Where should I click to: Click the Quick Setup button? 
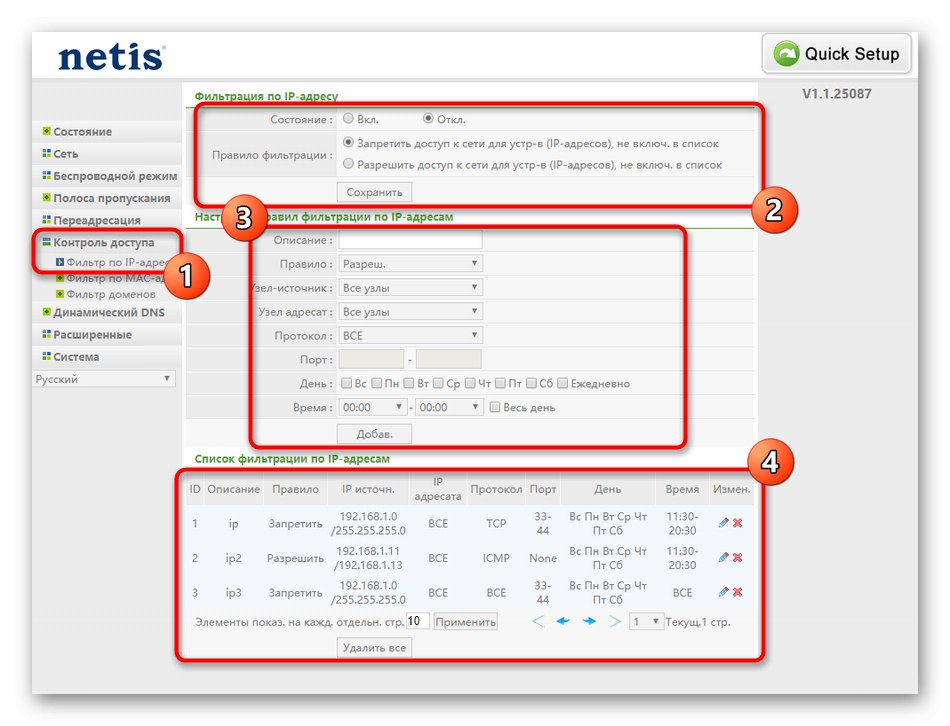pos(837,54)
